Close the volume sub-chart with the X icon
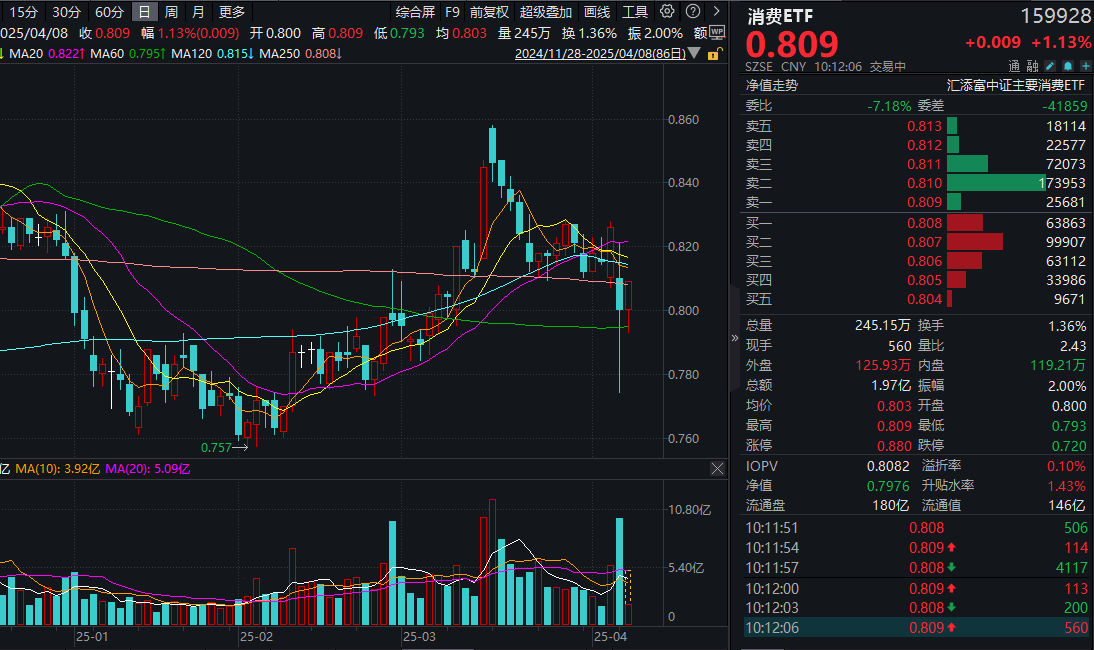 717,468
